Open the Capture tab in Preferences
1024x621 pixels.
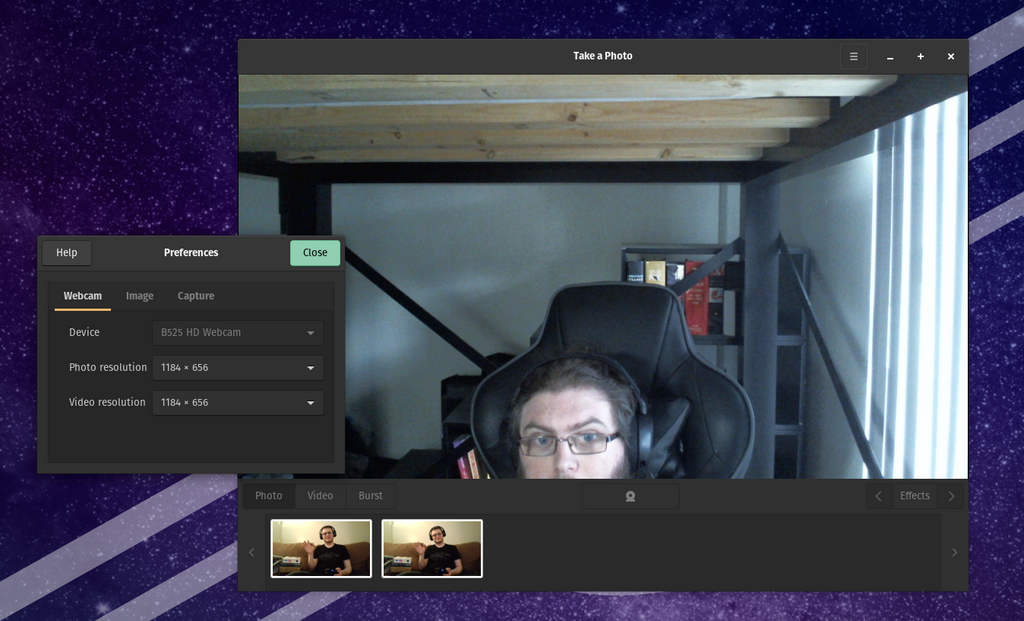click(196, 296)
